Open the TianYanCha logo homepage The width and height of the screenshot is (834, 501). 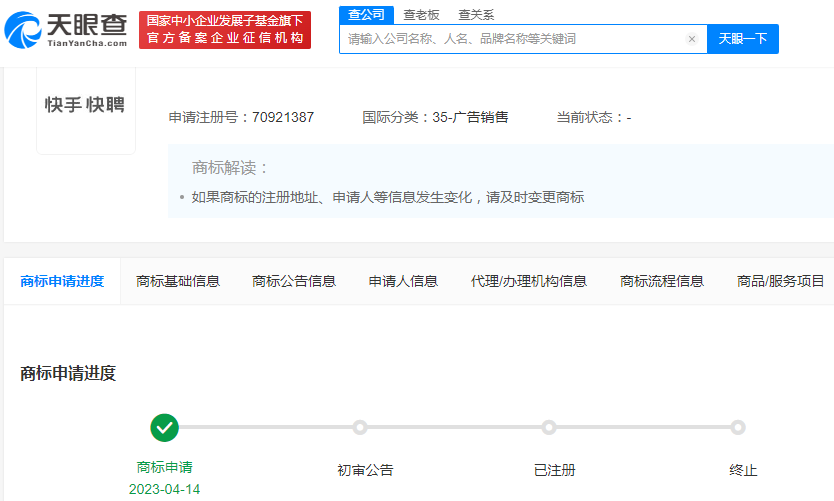(x=66, y=30)
